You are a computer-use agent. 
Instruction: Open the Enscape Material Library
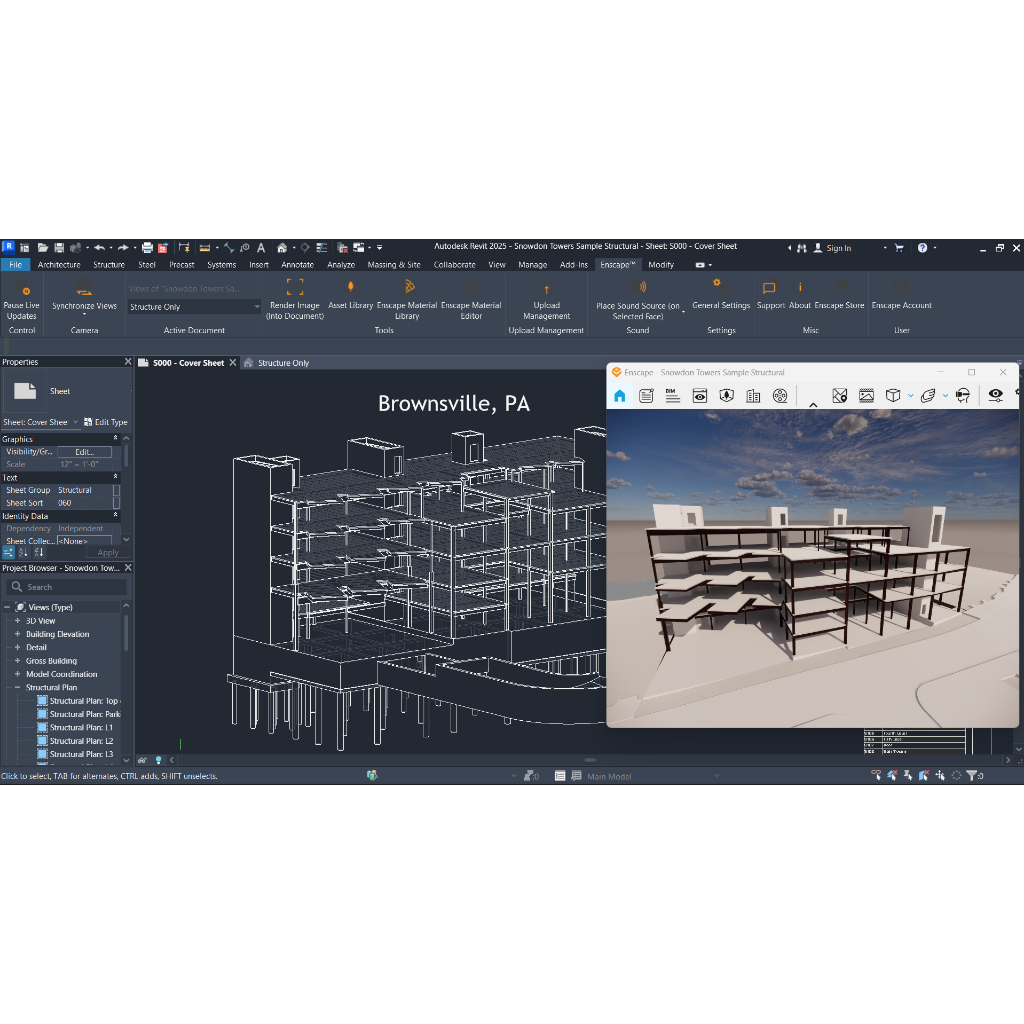(408, 287)
